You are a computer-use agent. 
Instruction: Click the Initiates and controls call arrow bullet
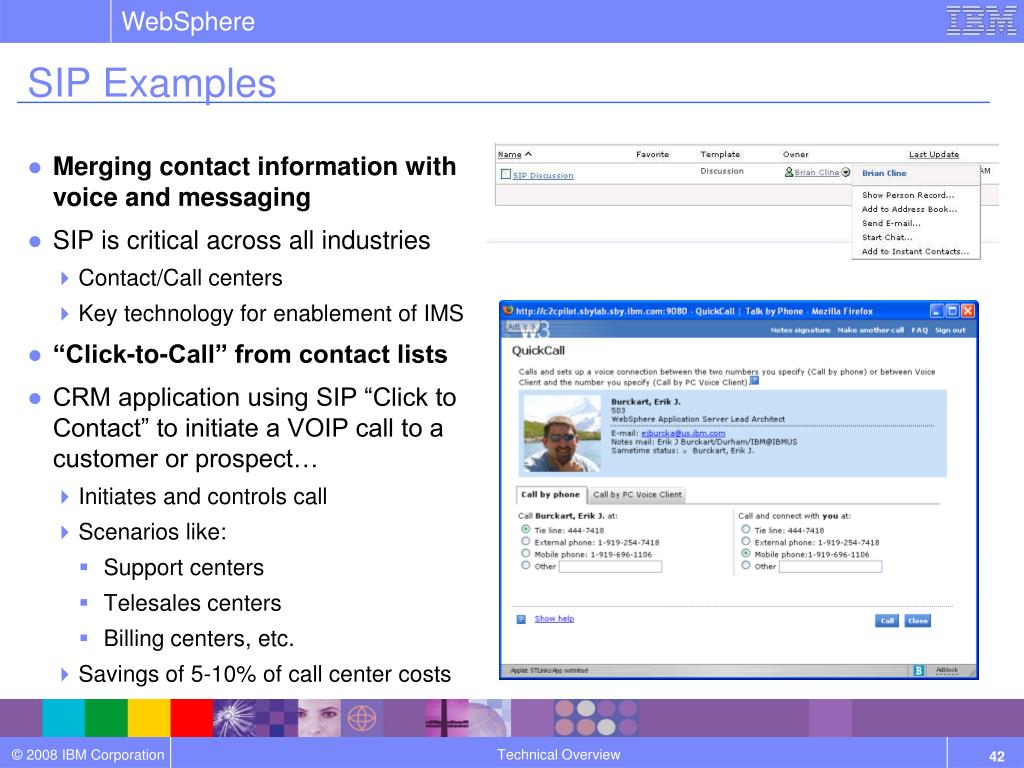[64, 497]
